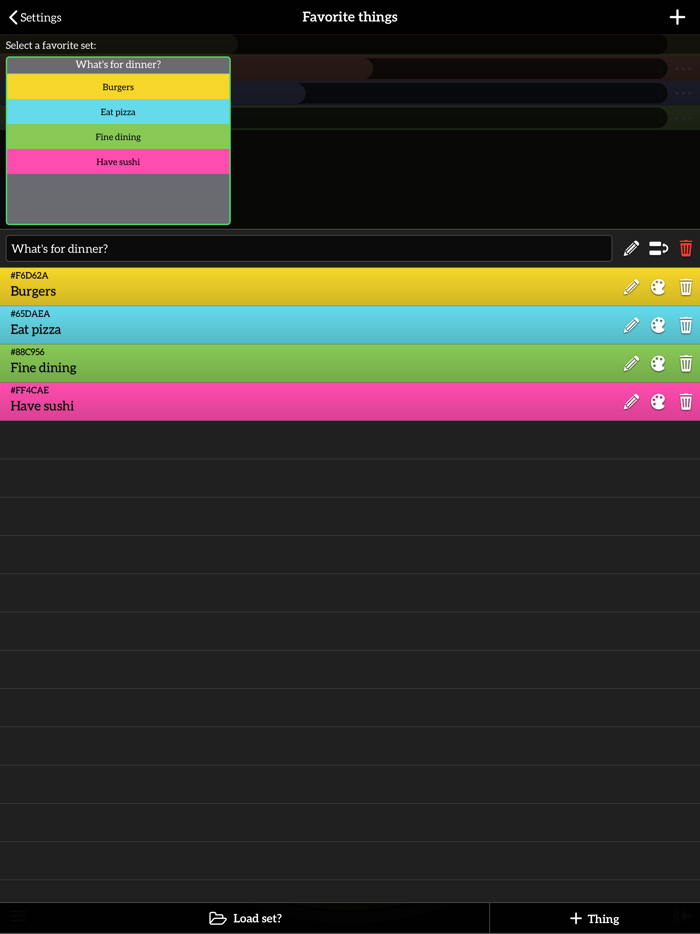
Task: Click the pencil icon to rename the set
Action: tap(631, 248)
